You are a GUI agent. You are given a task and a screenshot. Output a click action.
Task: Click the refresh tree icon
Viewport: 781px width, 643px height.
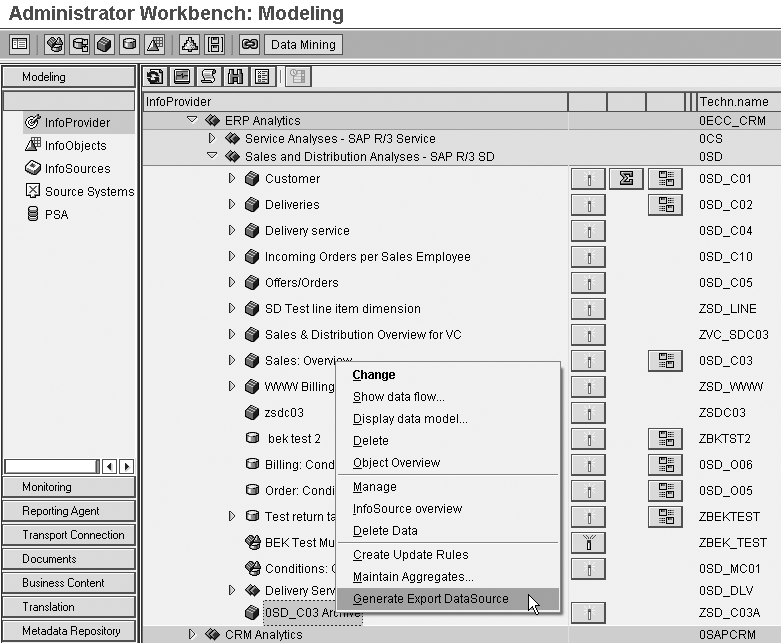click(x=155, y=76)
